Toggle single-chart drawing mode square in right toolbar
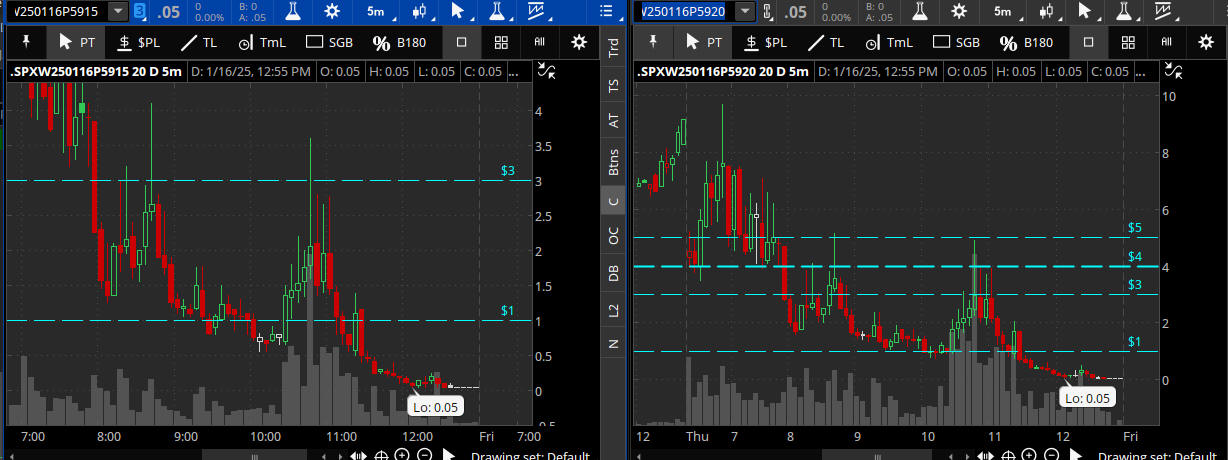Viewport: 1228px width, 460px height. (x=1089, y=43)
